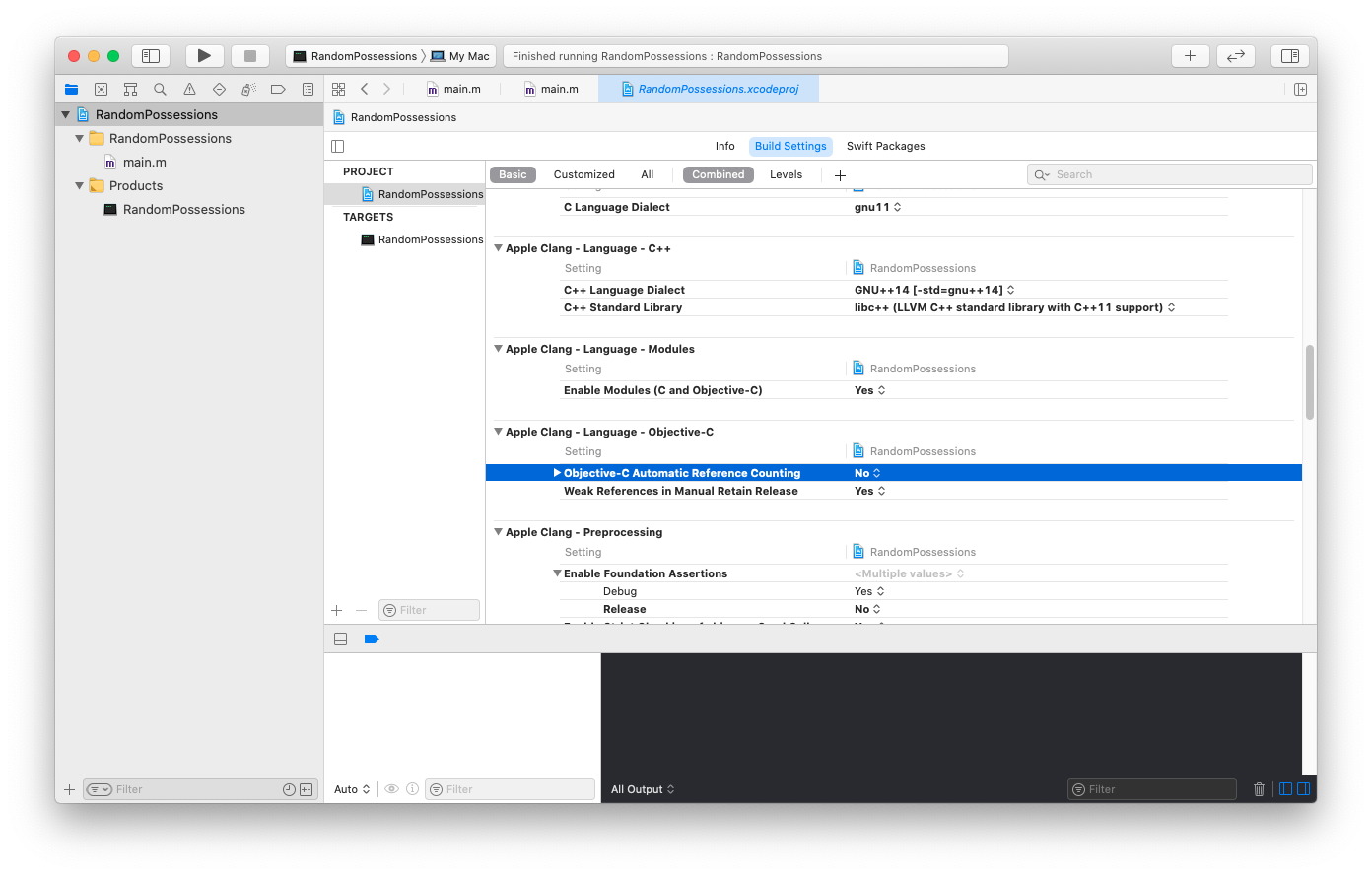The height and width of the screenshot is (876, 1372).
Task: Select RandomPossessions under TARGETS
Action: [x=422, y=239]
